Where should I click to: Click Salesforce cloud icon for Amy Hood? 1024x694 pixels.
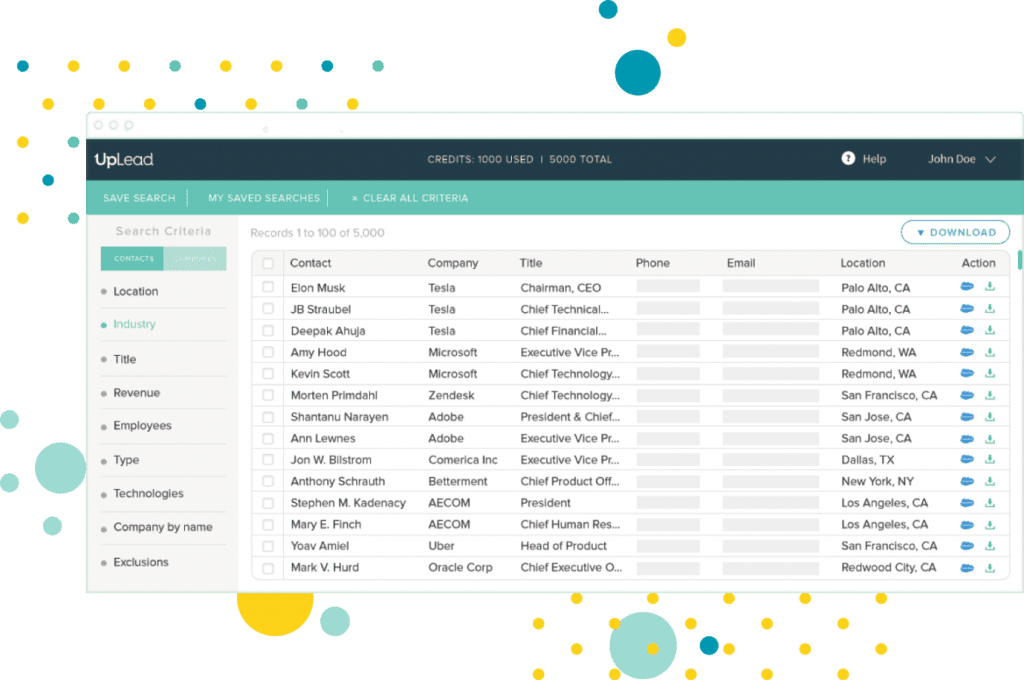coord(967,352)
